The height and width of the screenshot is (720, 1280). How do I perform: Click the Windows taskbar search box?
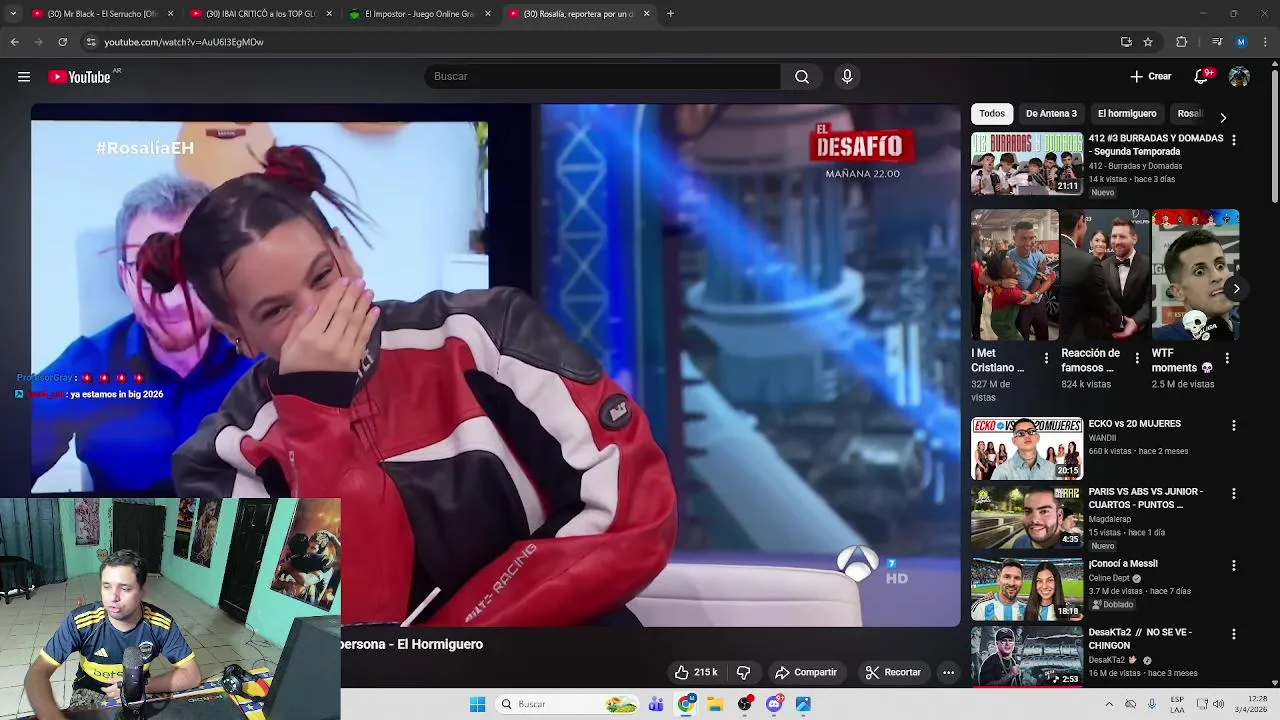[567, 704]
